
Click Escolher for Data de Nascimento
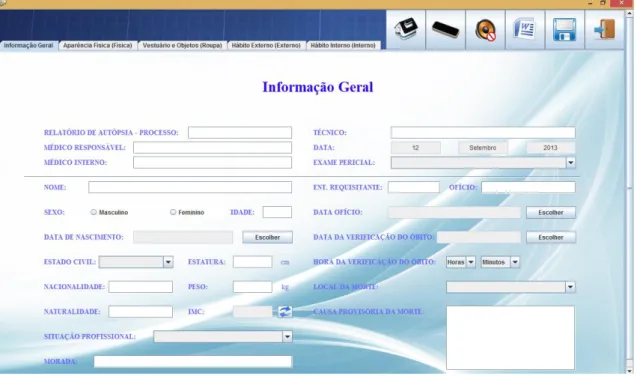coord(267,237)
